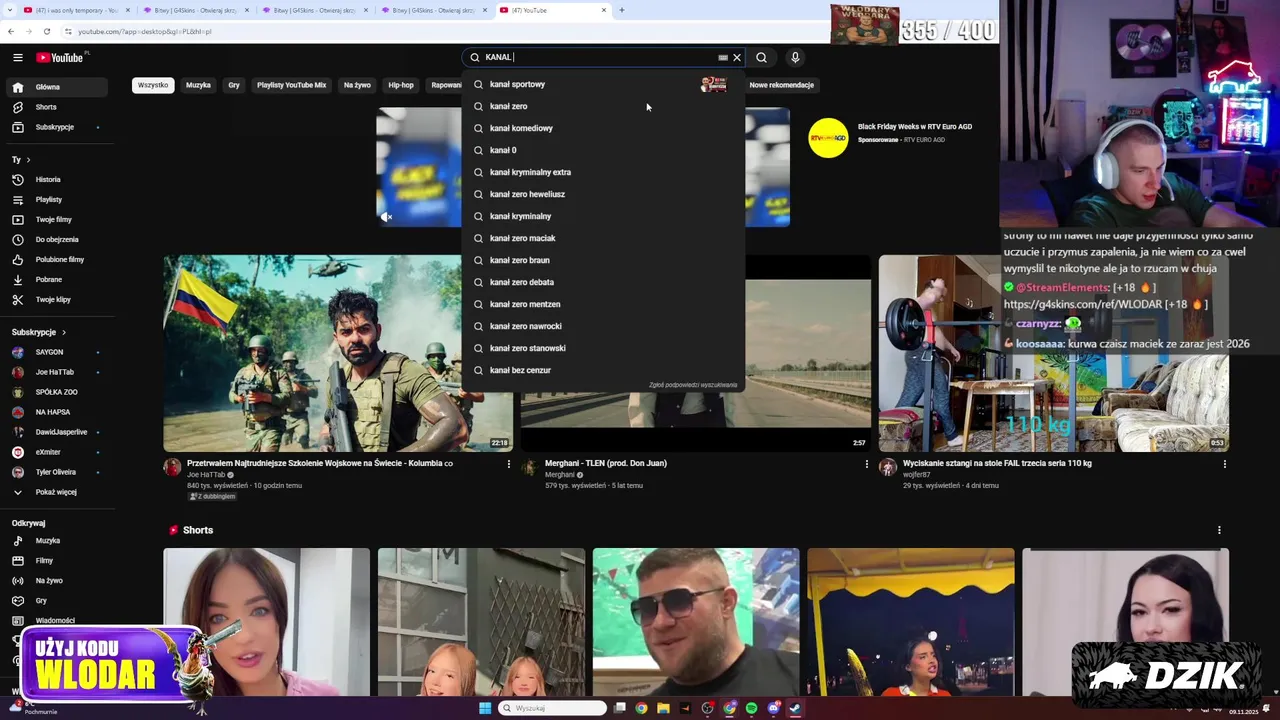This screenshot has width=1280, height=720.
Task: Open the YouTube hamburger guide menu
Action: click(x=17, y=58)
